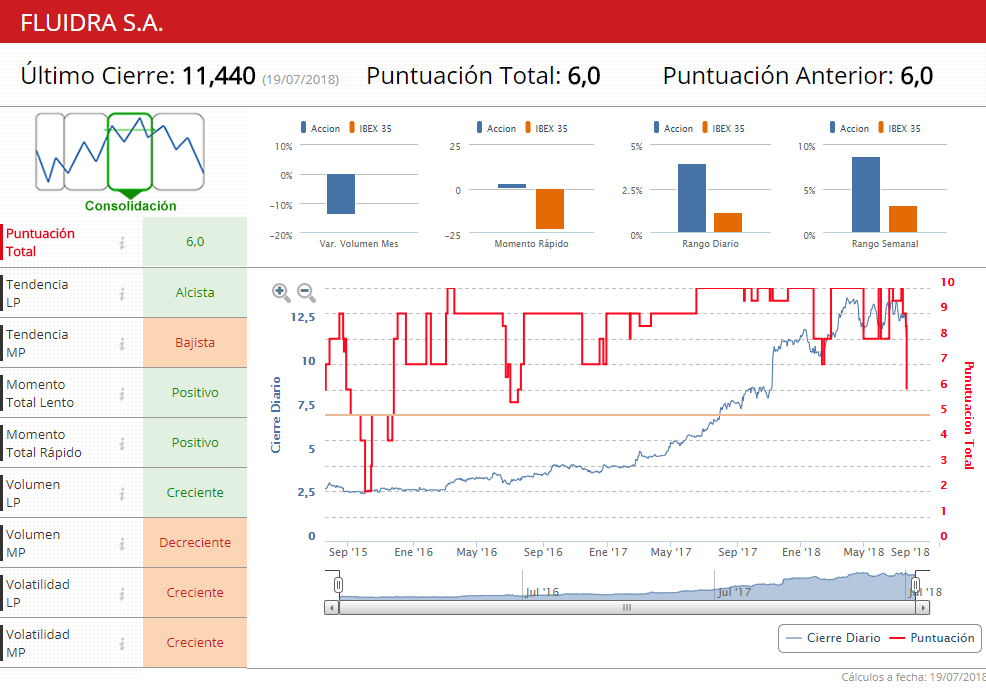Click the Alcista value of Tendencia LP
This screenshot has height=692, width=986.
click(x=195, y=293)
